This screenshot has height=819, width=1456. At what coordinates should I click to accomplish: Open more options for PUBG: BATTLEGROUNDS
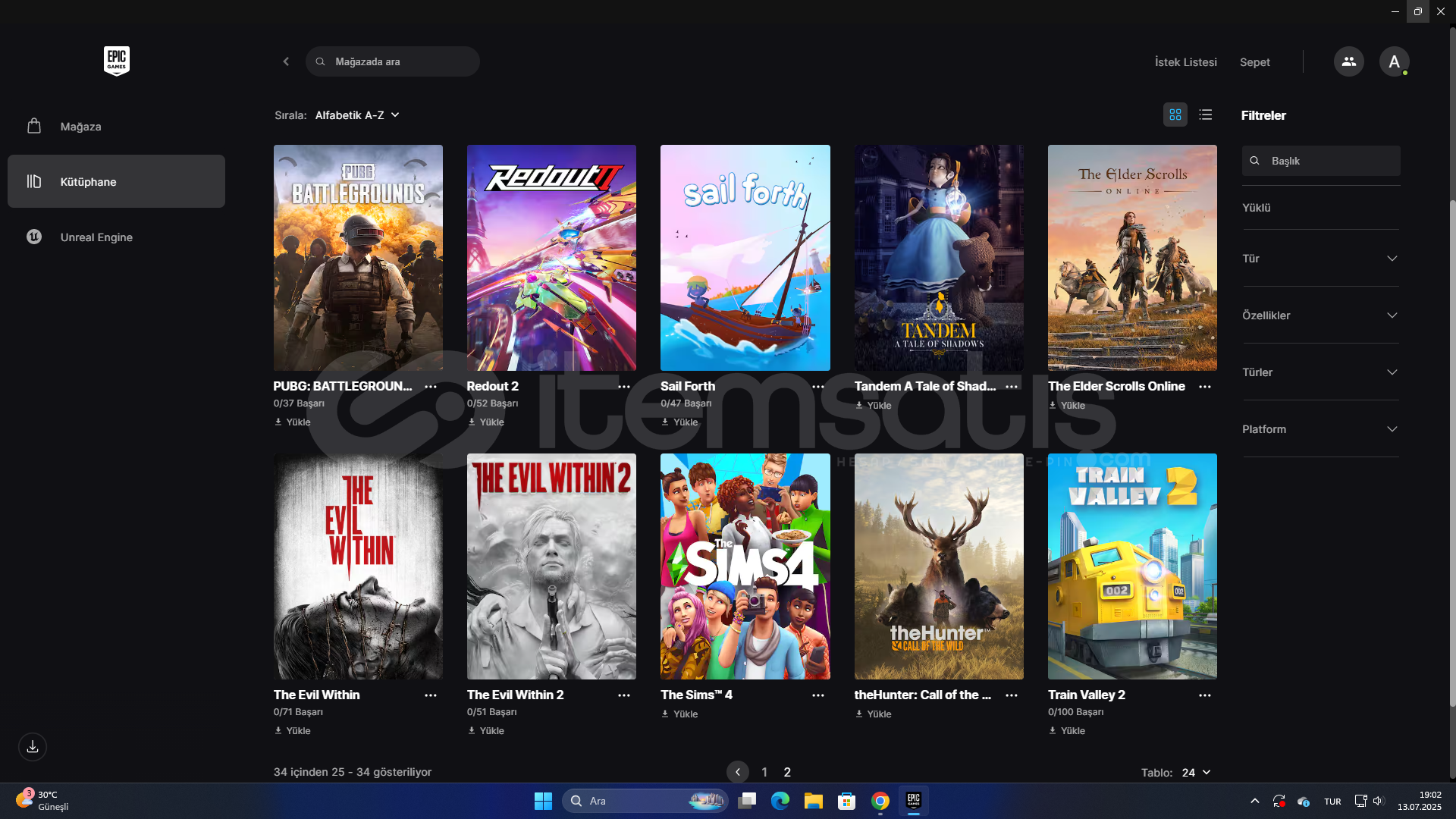[x=431, y=387]
